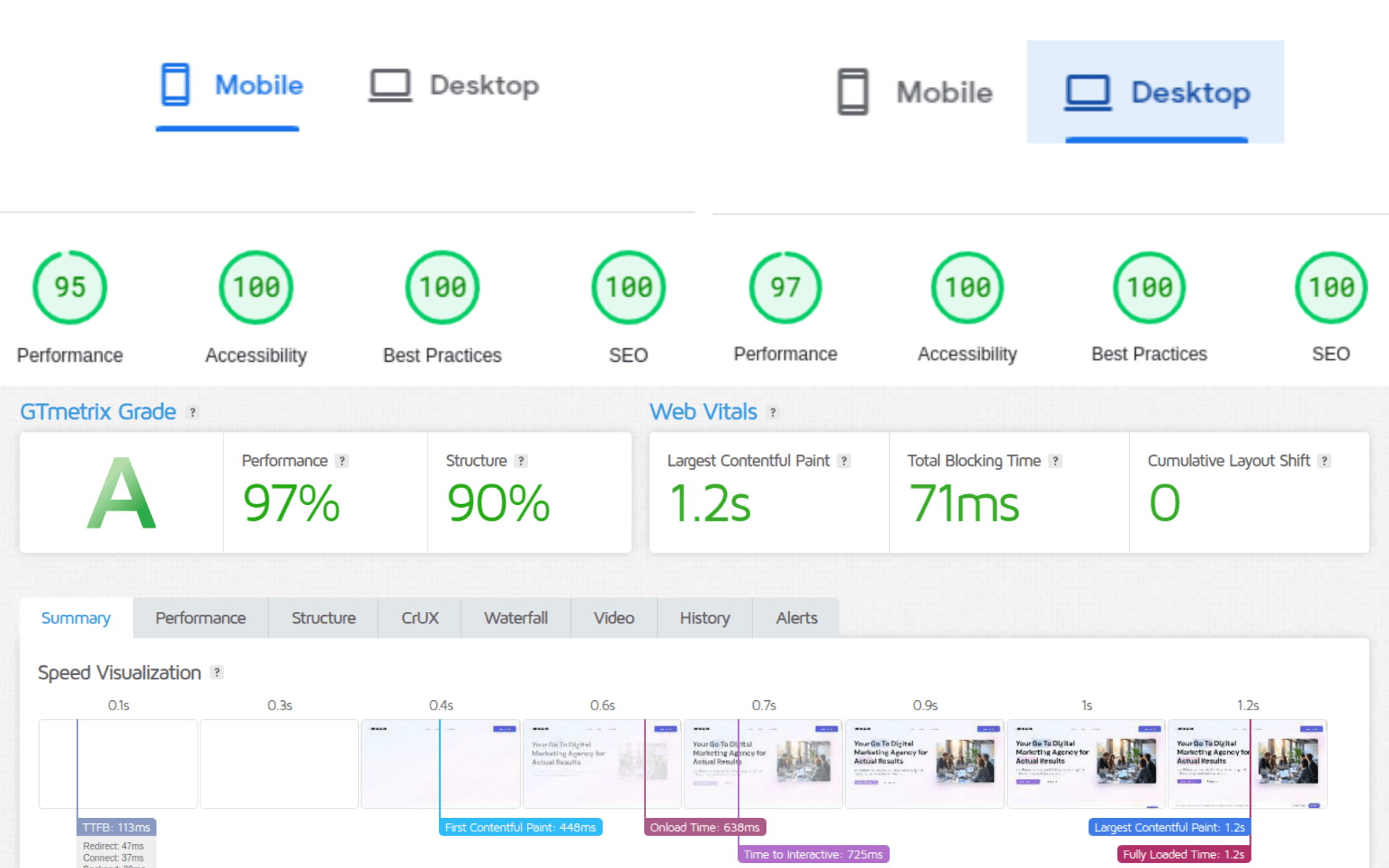Click the help icon next to GTmetrix Grade

(x=192, y=412)
